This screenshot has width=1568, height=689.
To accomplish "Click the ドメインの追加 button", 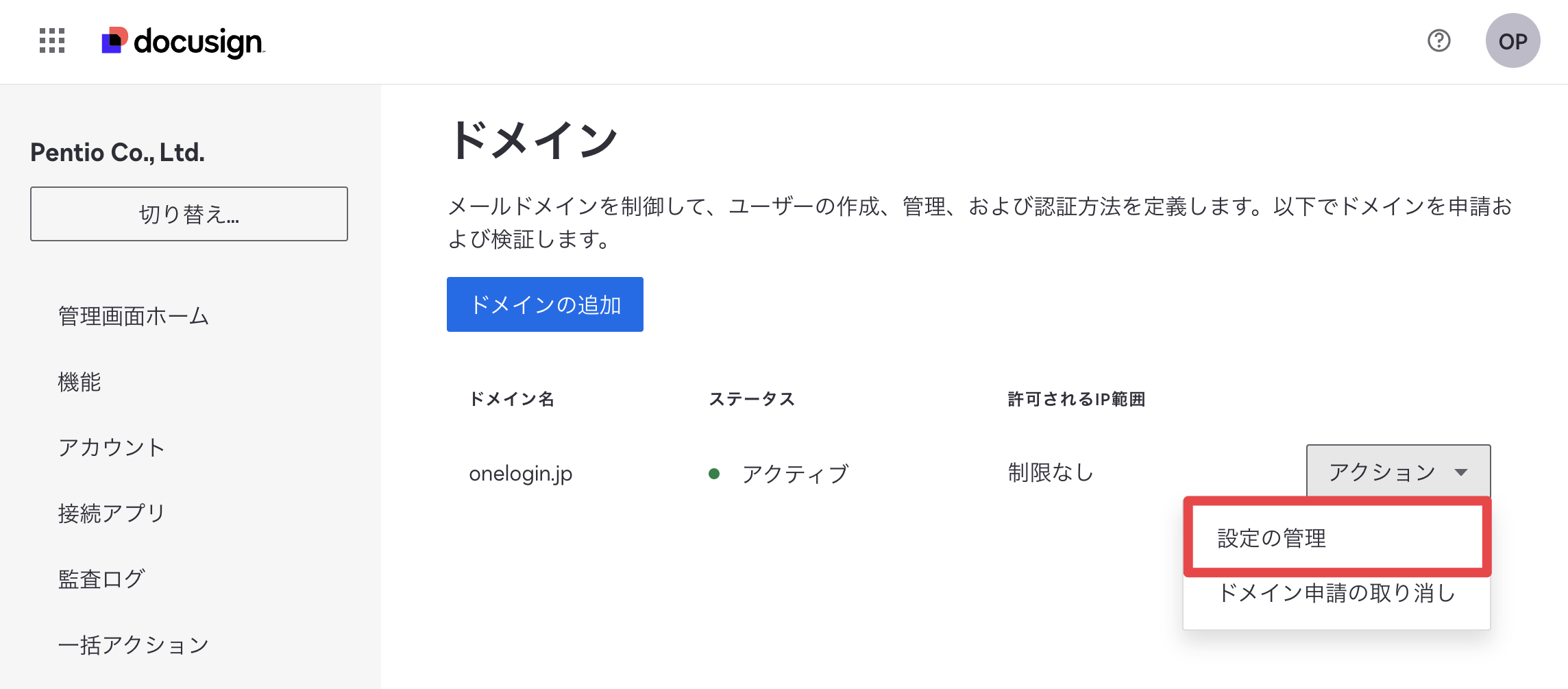I will point(545,304).
